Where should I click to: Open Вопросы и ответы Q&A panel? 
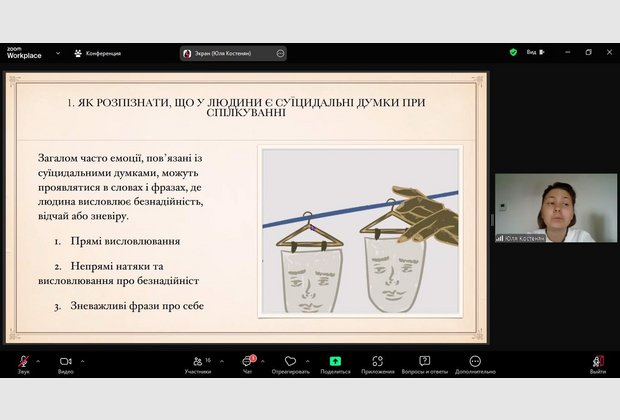[424, 362]
